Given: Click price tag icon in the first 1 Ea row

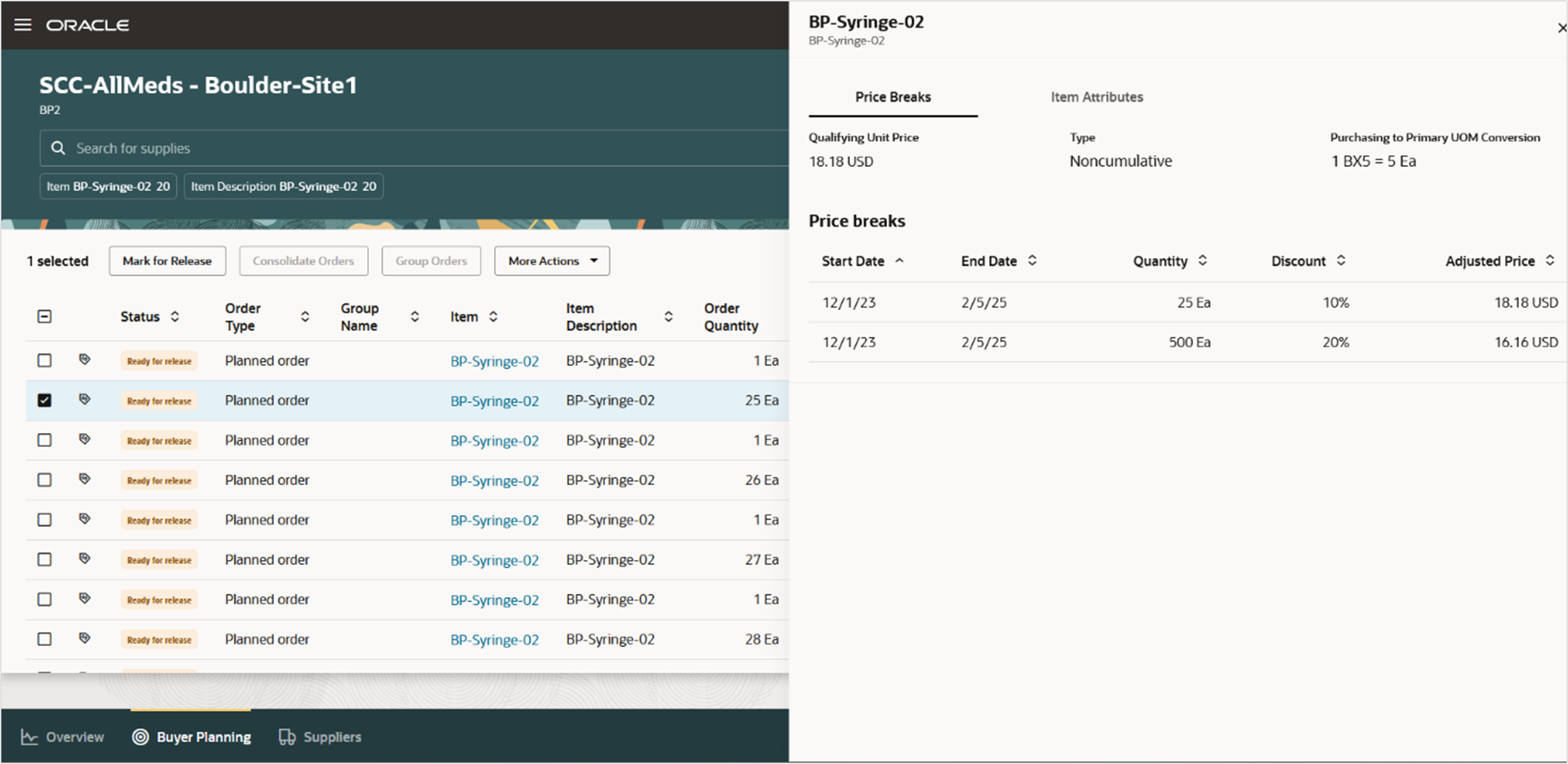Looking at the screenshot, I should (x=84, y=360).
